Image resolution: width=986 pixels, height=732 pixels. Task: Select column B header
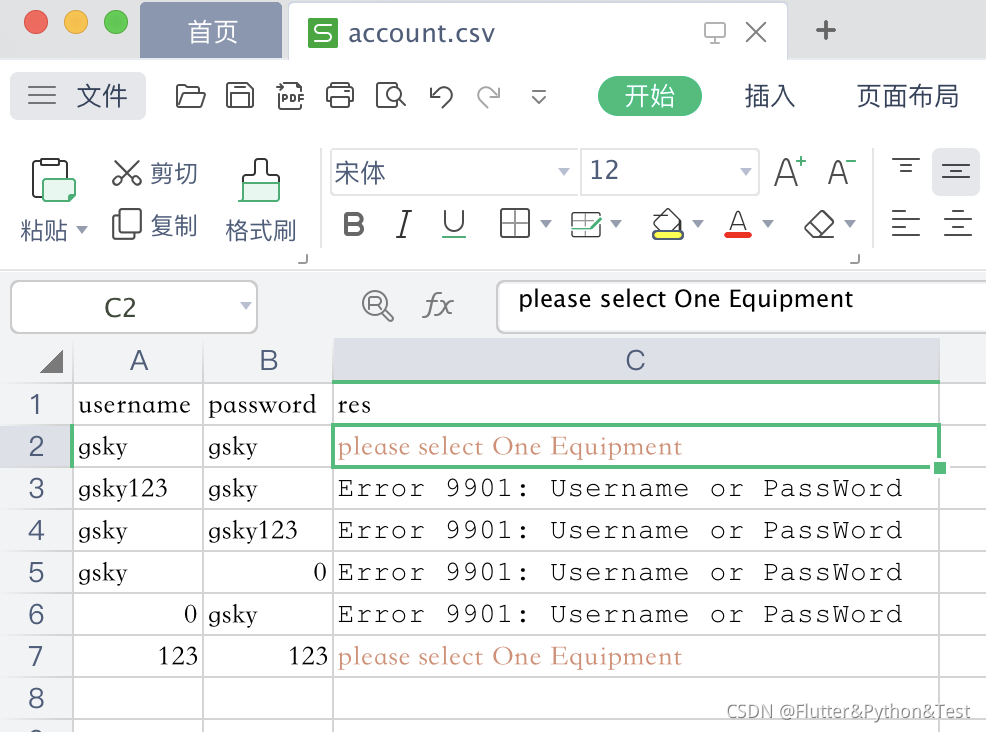point(269,360)
